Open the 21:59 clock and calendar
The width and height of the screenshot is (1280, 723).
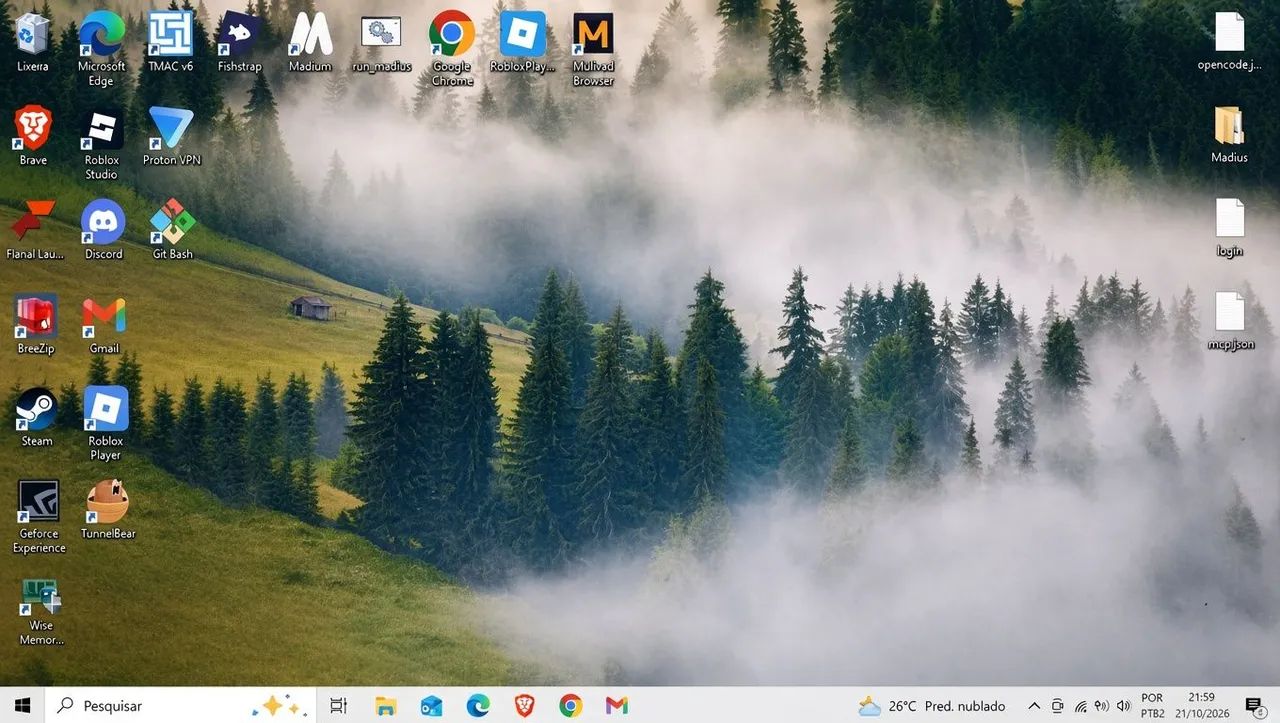click(1202, 706)
